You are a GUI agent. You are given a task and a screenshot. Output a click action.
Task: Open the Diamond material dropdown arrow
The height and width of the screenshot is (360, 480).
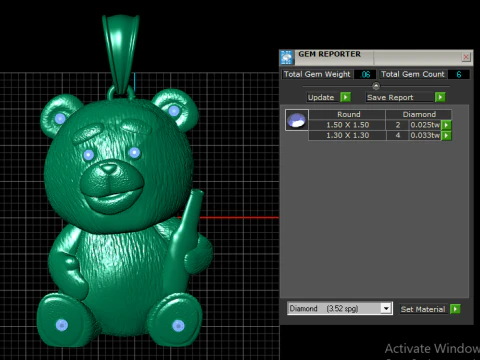click(x=386, y=308)
